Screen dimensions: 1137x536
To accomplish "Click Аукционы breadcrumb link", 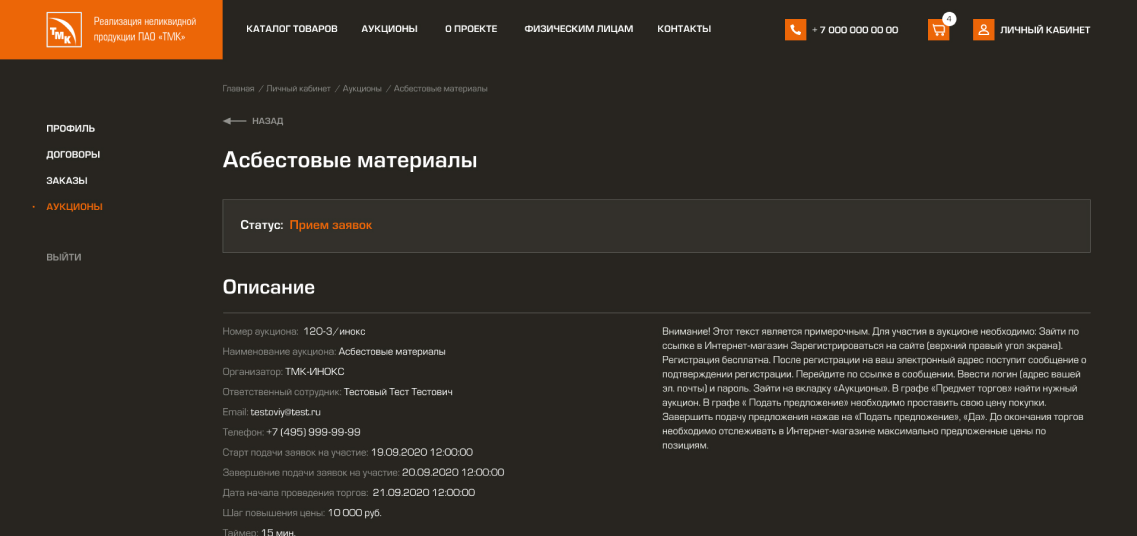I will [x=362, y=89].
